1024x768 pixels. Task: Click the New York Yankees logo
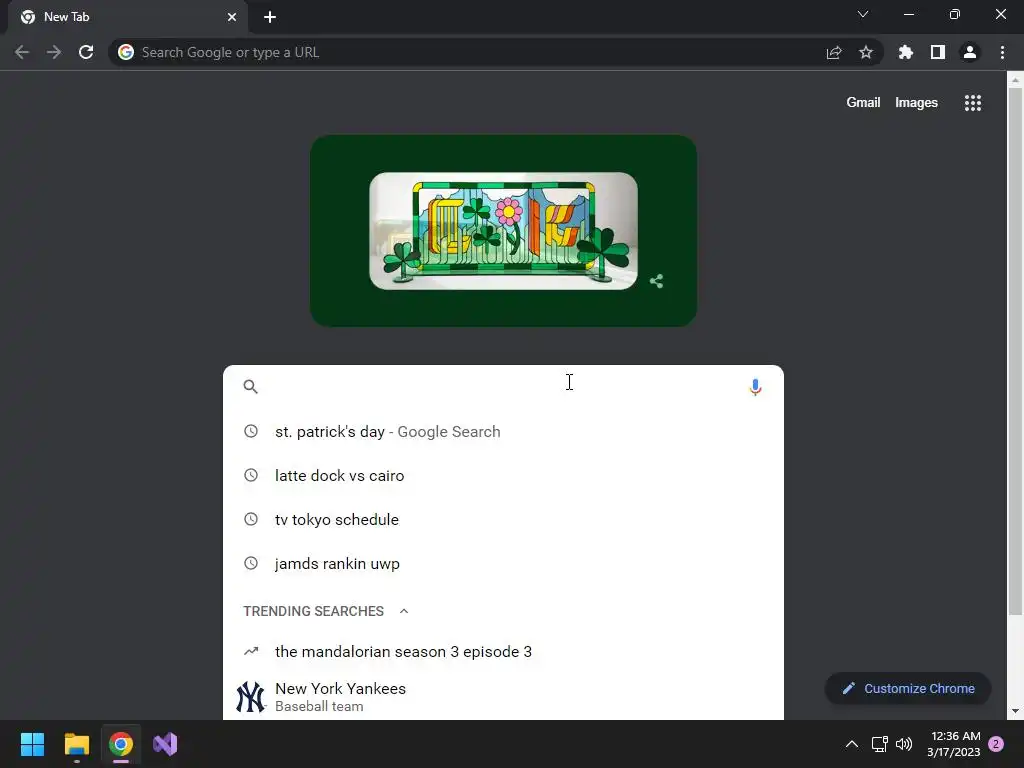point(250,697)
